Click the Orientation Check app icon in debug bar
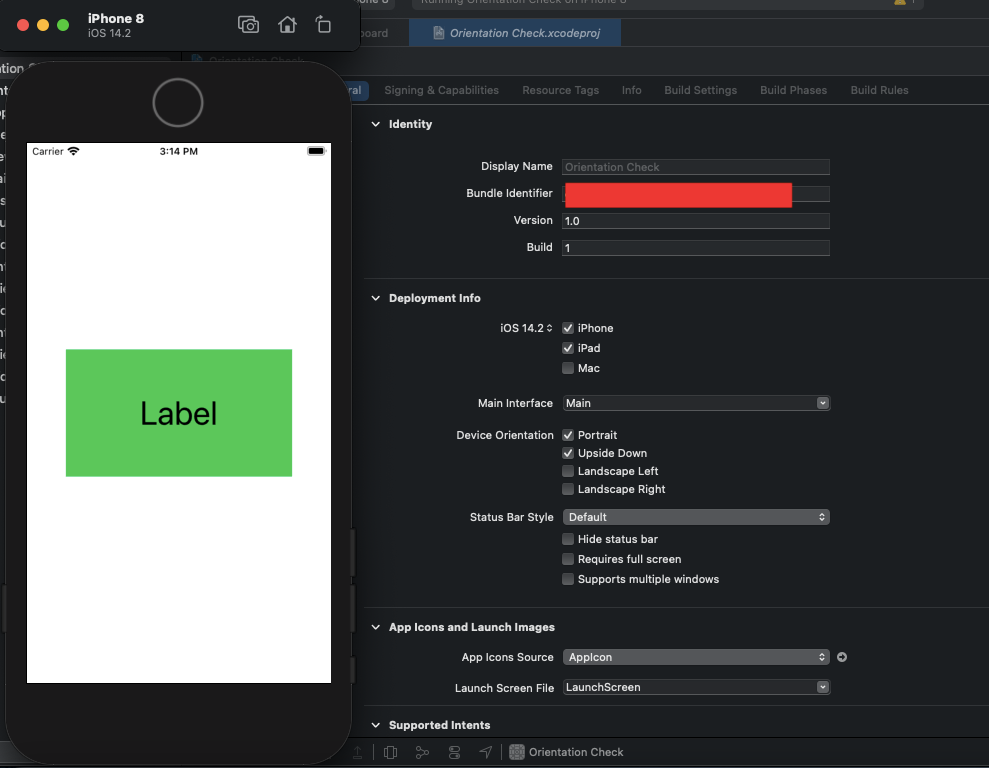 [516, 752]
